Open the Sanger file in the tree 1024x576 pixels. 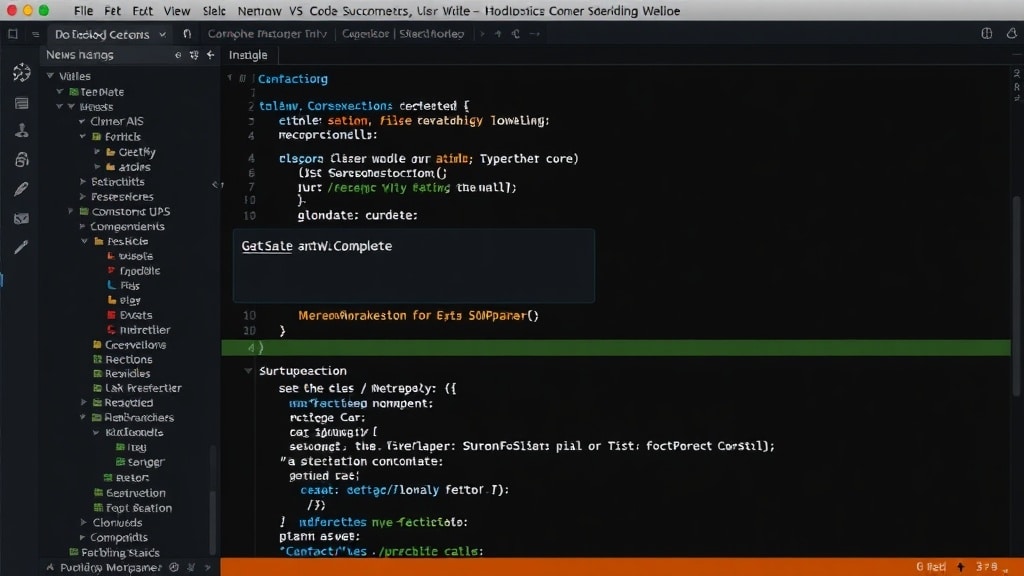pos(145,462)
